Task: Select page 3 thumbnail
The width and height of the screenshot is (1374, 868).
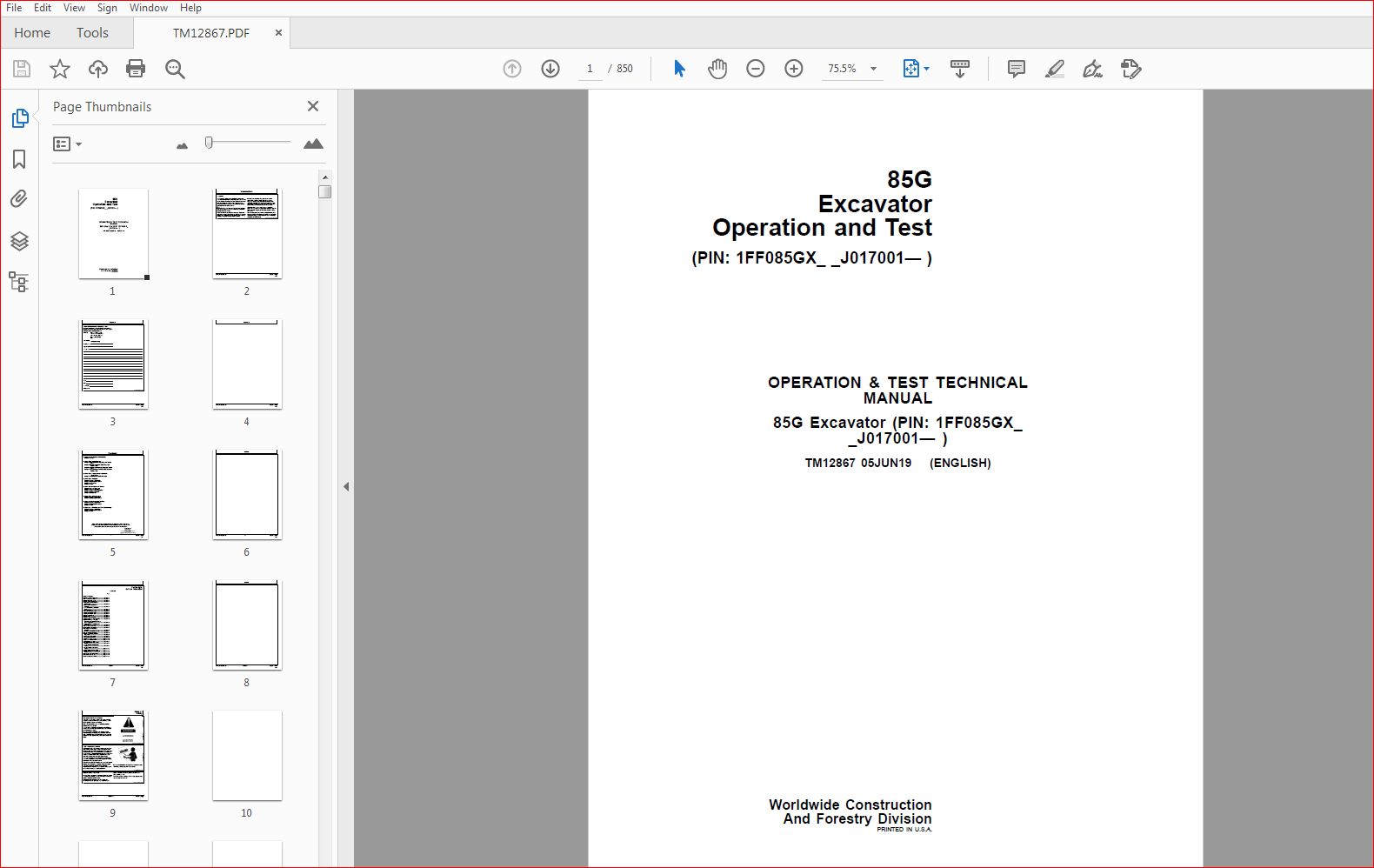Action: (113, 364)
